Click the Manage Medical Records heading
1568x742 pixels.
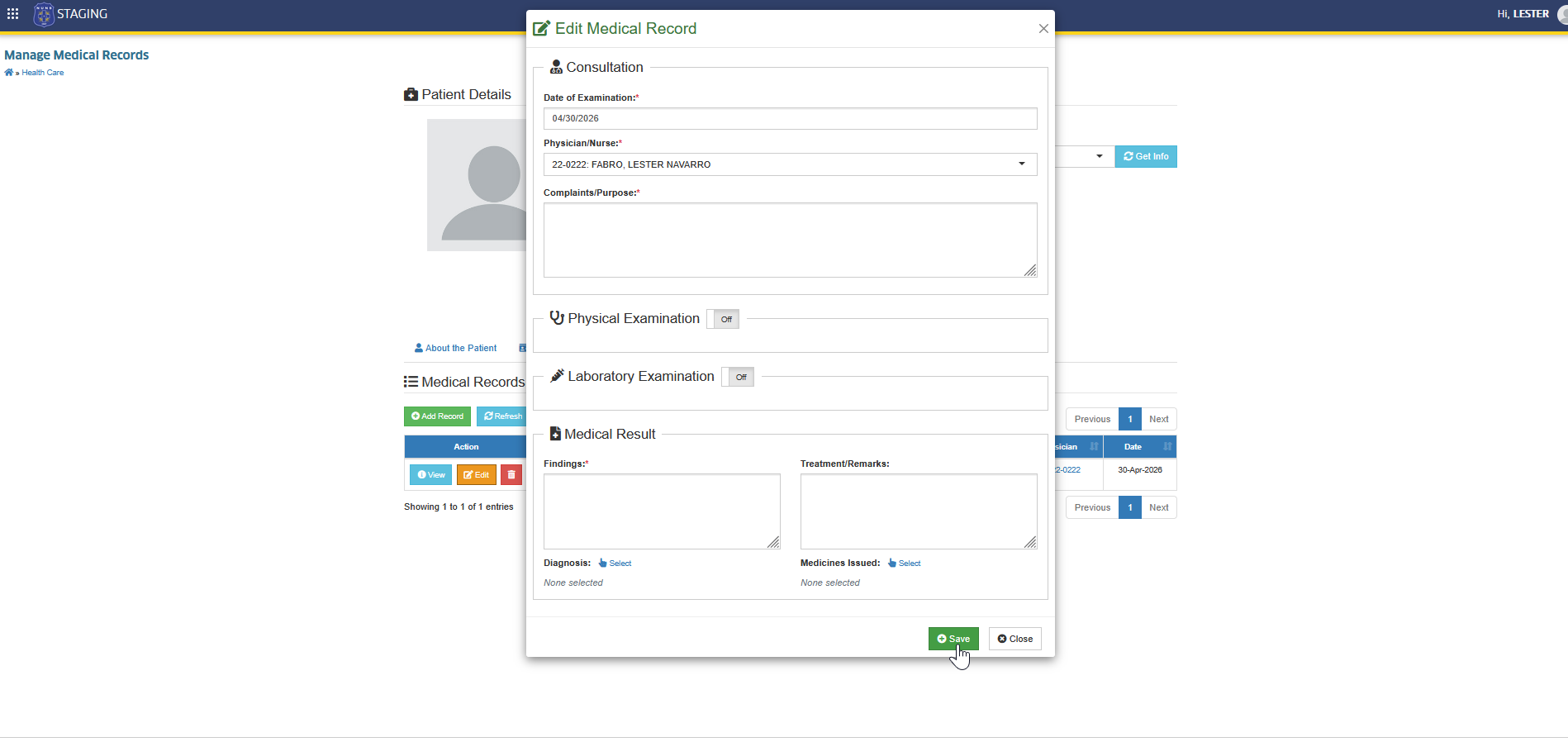click(77, 55)
